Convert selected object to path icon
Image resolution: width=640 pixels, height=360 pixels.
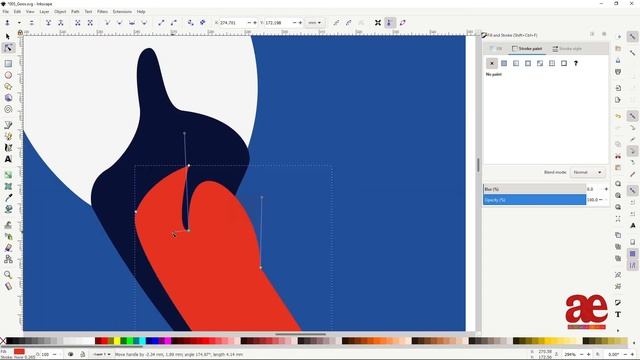click(x=191, y=23)
